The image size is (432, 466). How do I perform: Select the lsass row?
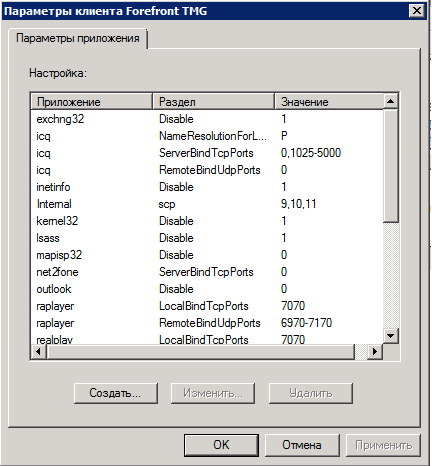(207, 238)
